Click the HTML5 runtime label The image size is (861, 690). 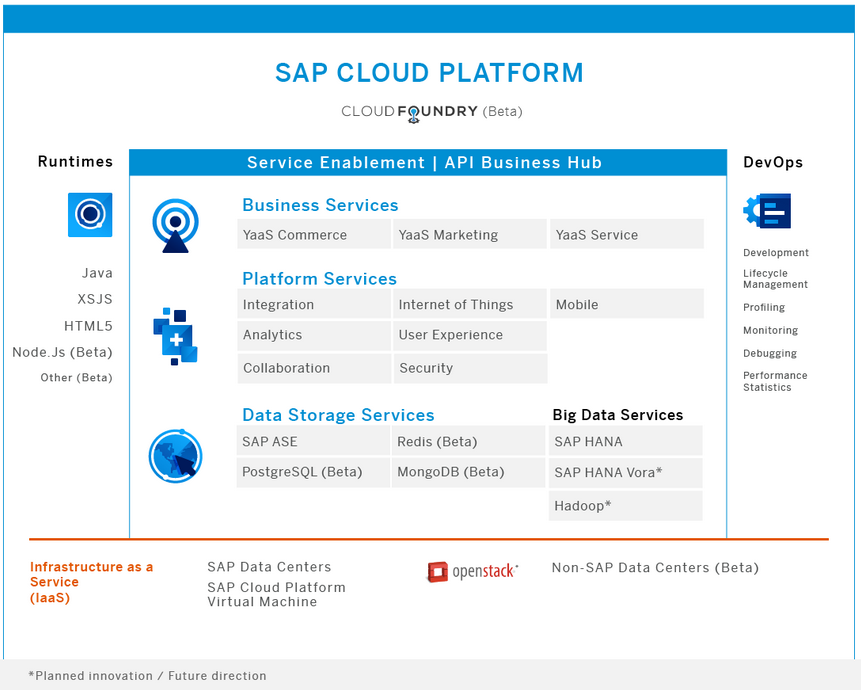[x=88, y=326]
